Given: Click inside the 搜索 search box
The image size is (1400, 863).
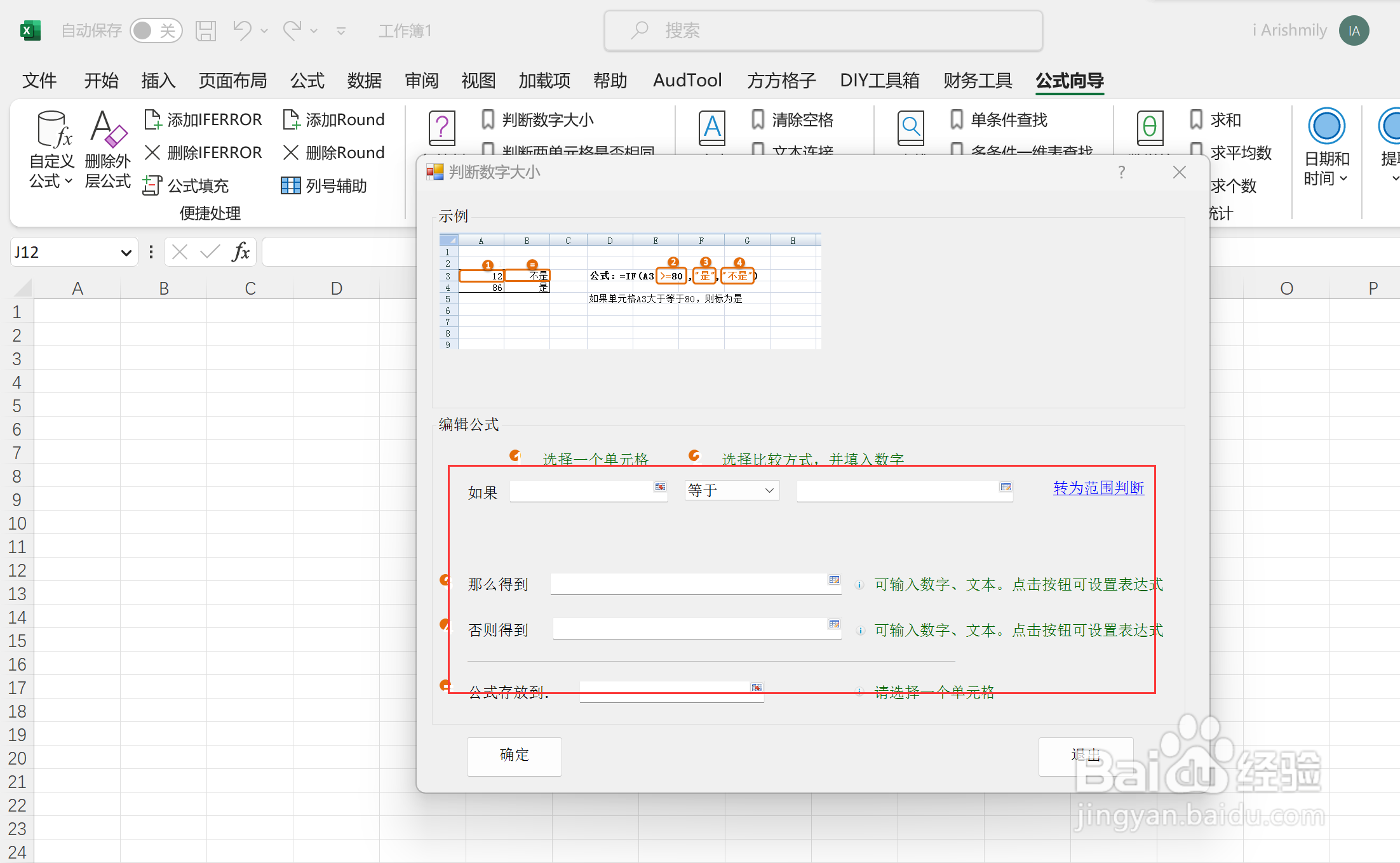Looking at the screenshot, I should click(x=822, y=30).
